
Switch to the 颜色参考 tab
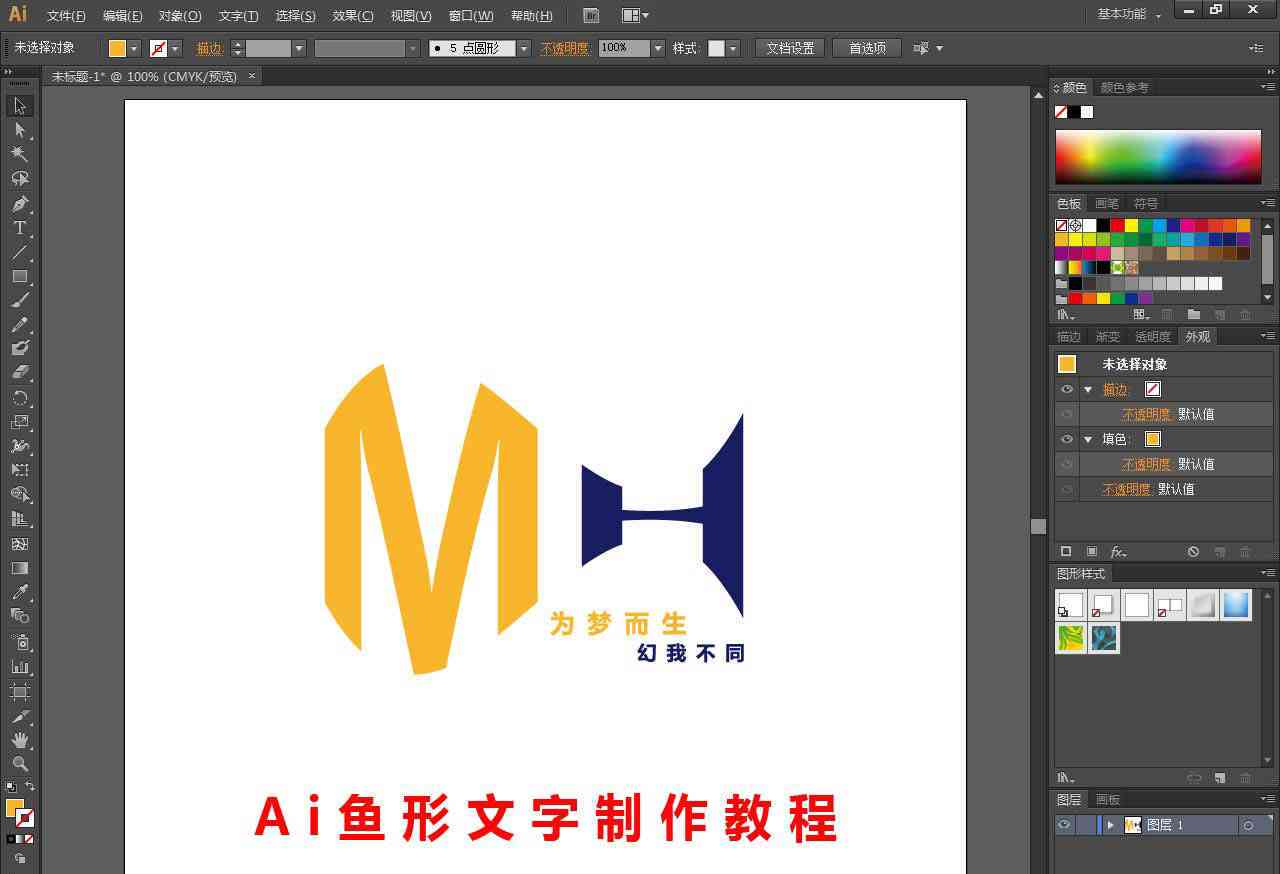click(1124, 87)
